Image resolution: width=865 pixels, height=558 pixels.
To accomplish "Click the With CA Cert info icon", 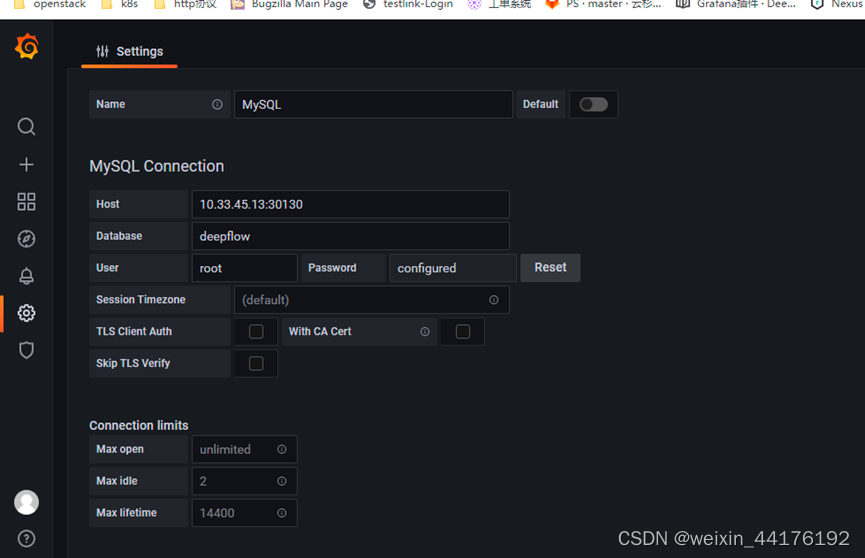I will (425, 332).
